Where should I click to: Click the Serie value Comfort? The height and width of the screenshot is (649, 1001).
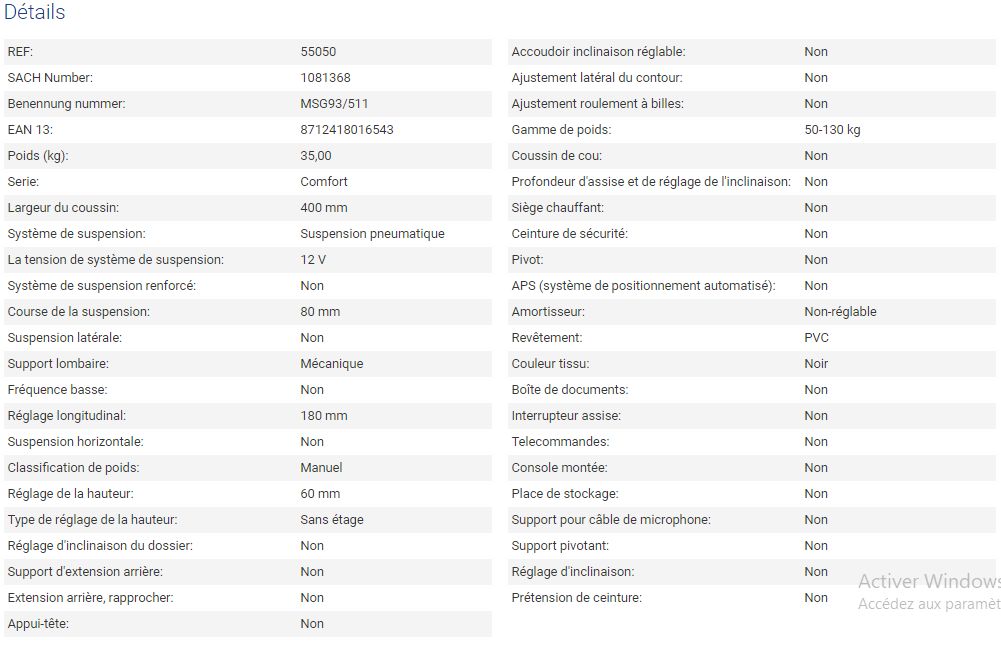click(x=324, y=182)
